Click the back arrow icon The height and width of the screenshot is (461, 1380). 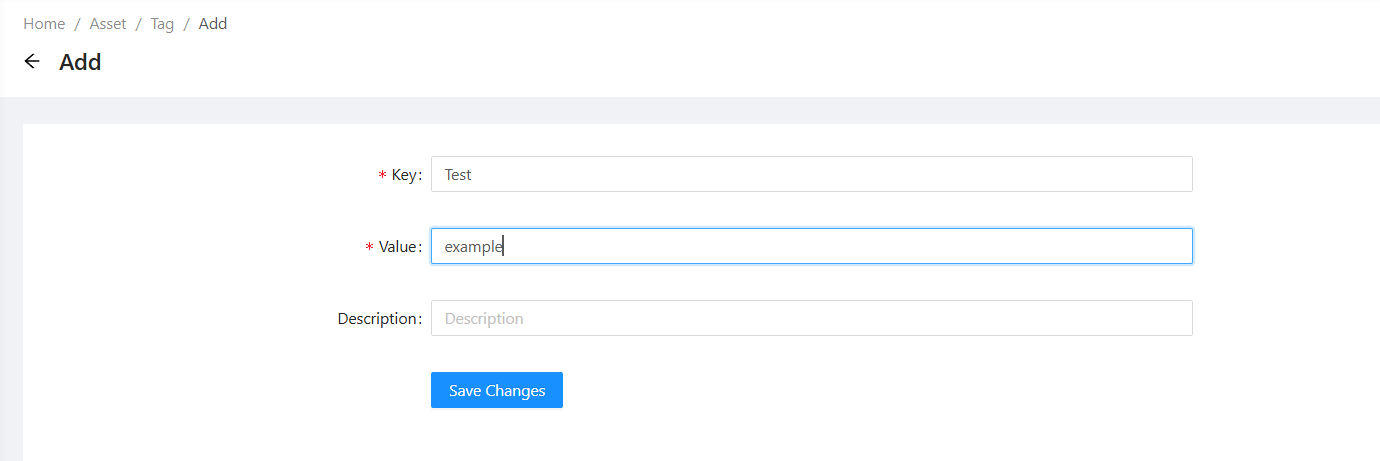[x=32, y=62]
